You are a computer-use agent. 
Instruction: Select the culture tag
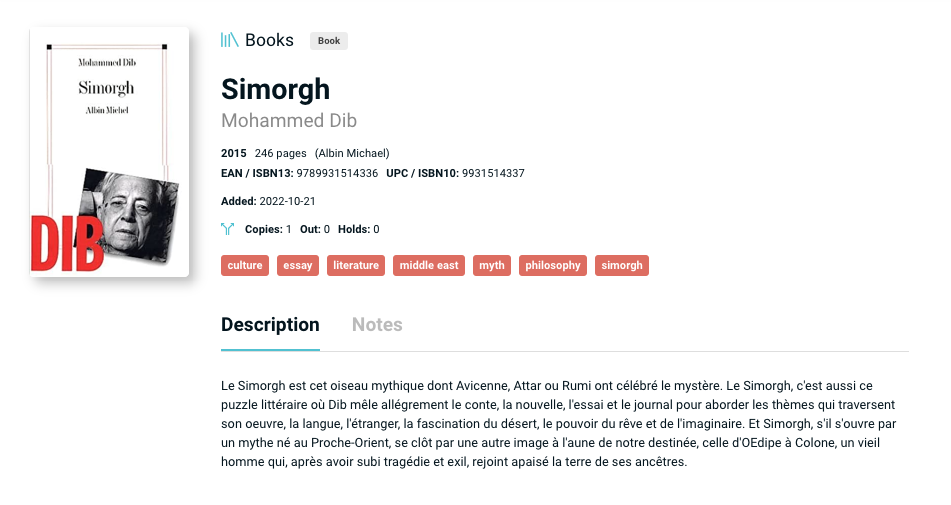point(244,266)
